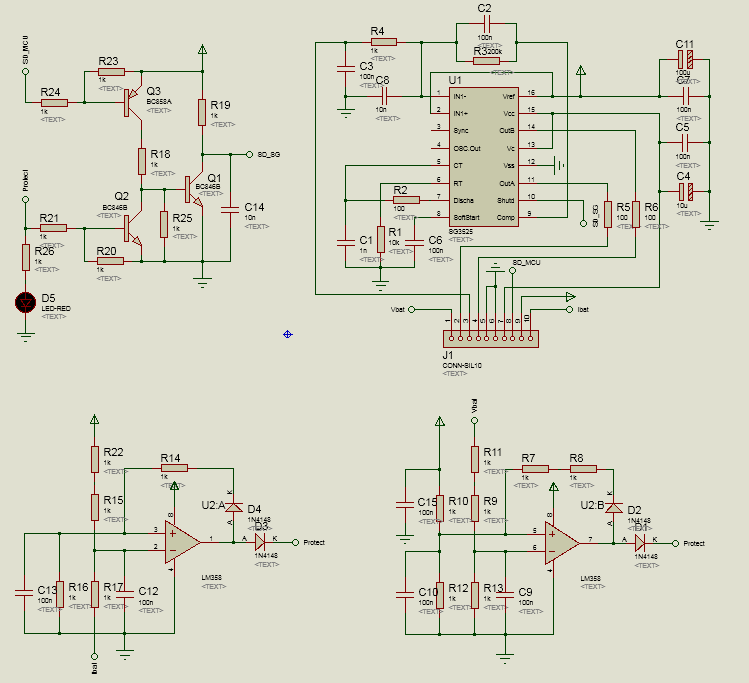Select the J1 CONN-SIL10 connector body

(491, 339)
